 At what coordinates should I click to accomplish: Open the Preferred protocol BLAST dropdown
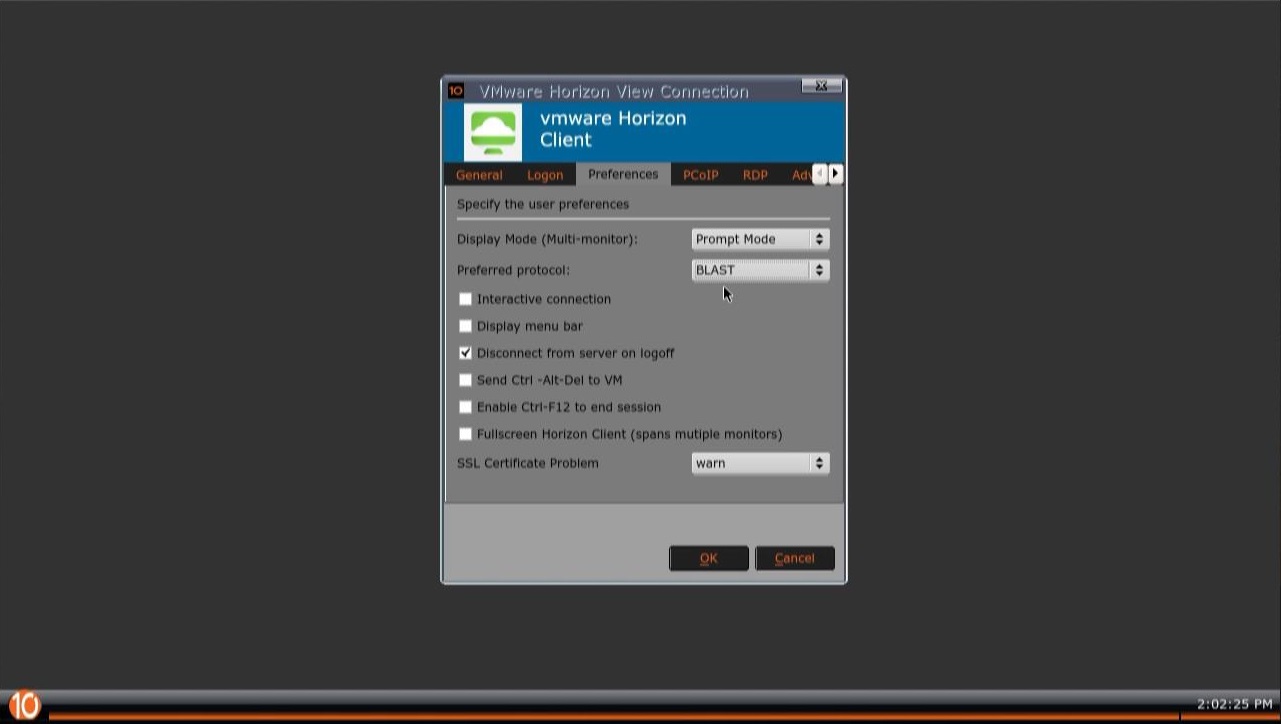pos(760,270)
